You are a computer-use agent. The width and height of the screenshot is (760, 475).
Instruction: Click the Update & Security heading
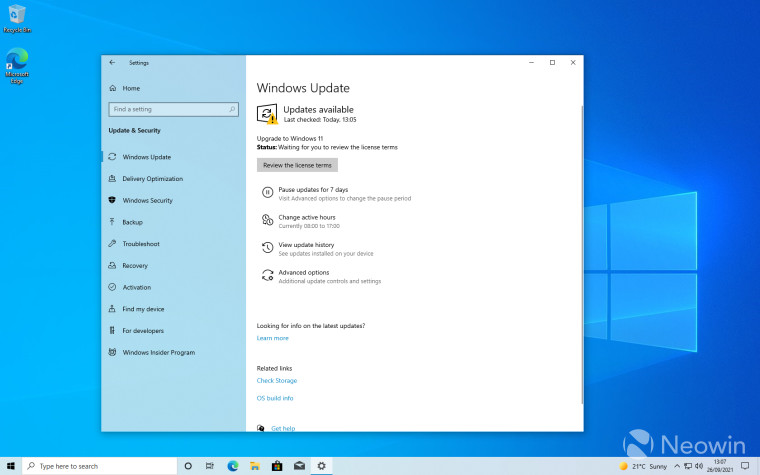click(134, 130)
